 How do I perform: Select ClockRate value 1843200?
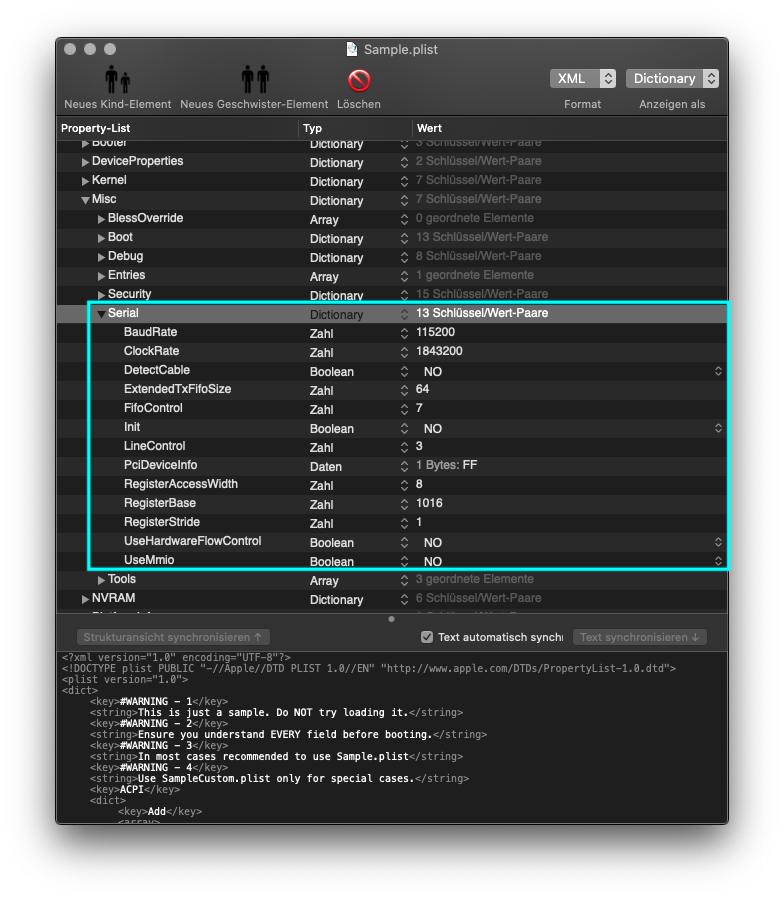click(439, 351)
